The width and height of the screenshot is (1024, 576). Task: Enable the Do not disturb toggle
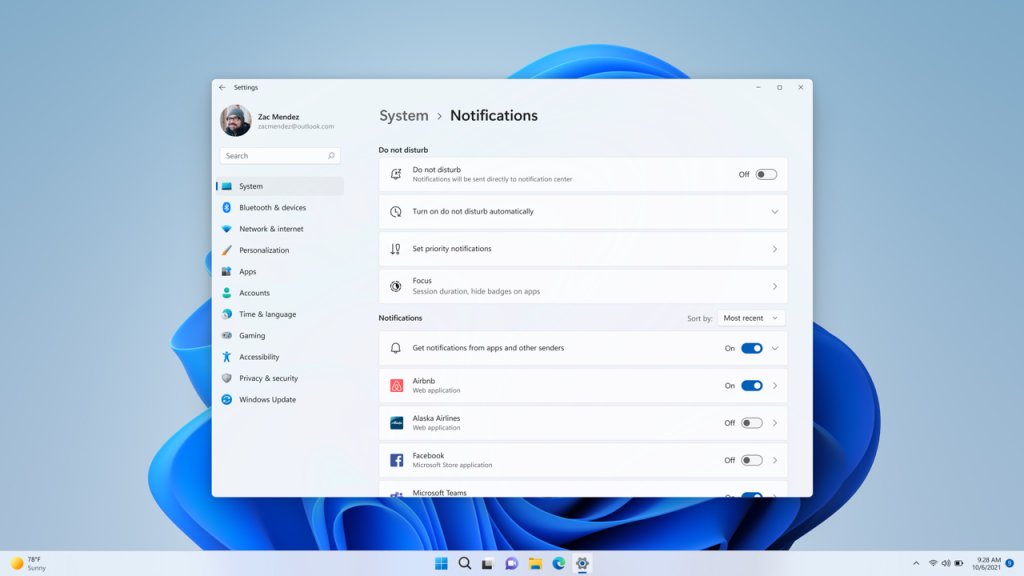point(766,174)
